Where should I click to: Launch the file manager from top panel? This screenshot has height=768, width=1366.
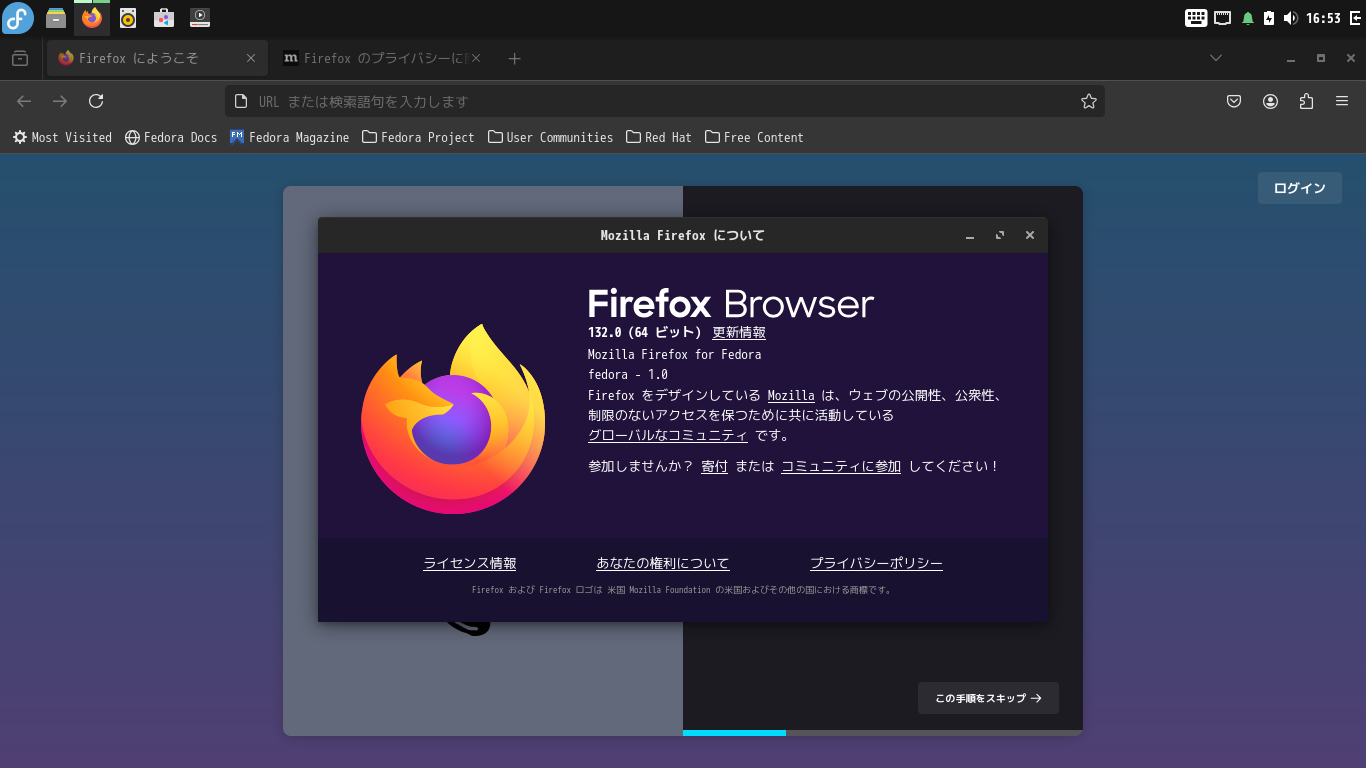point(56,18)
